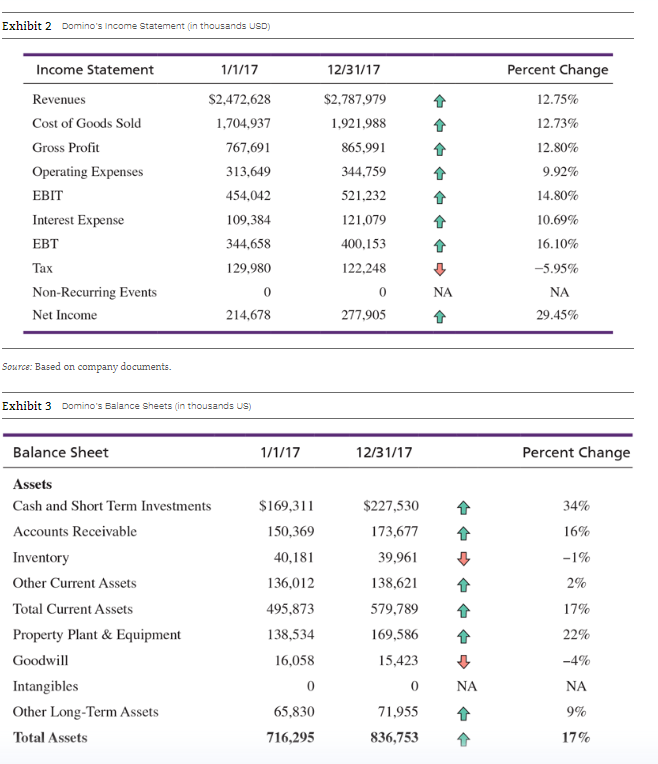The image size is (658, 764).
Task: Click the red down arrow in Goodwill row
Action: pyautogui.click(x=463, y=662)
